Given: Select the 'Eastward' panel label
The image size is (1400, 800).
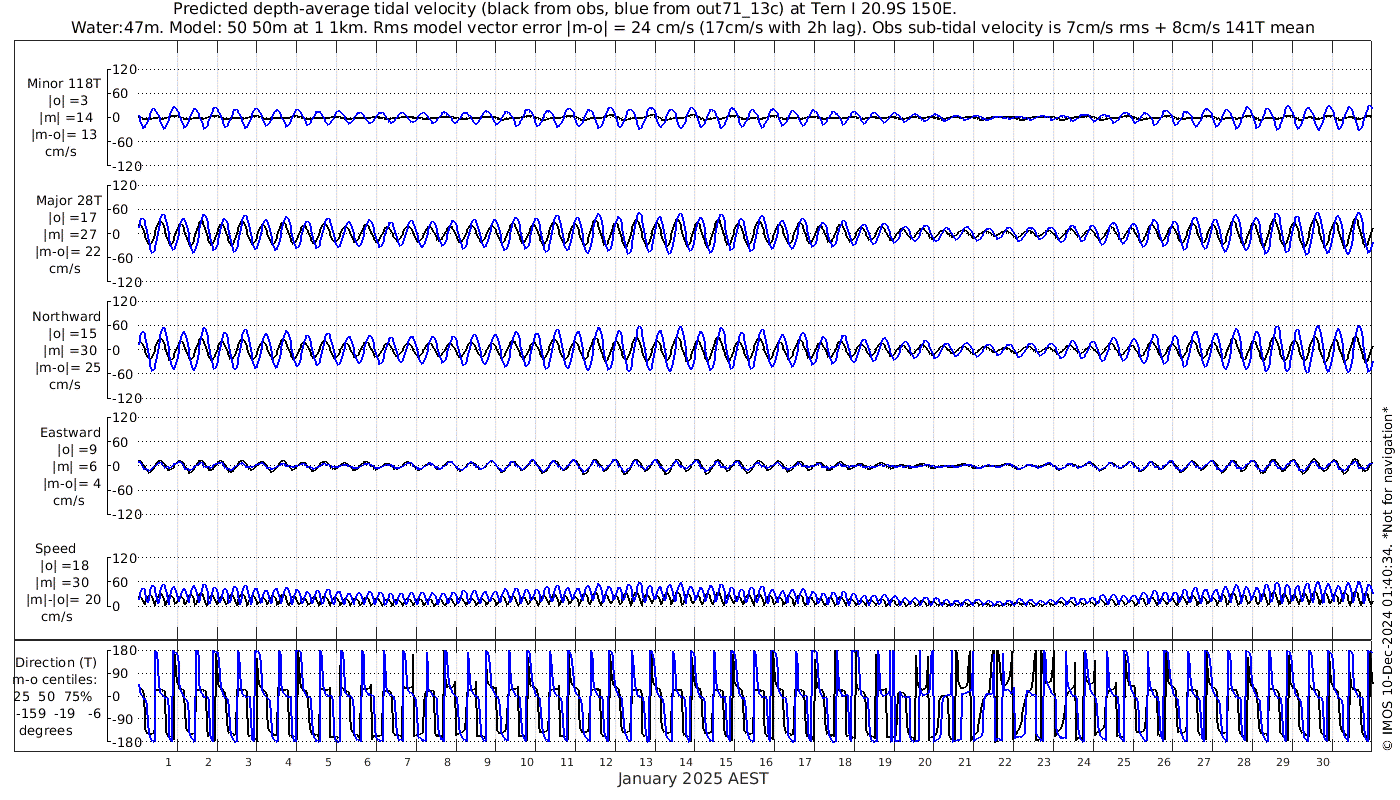Looking at the screenshot, I should click(x=70, y=432).
